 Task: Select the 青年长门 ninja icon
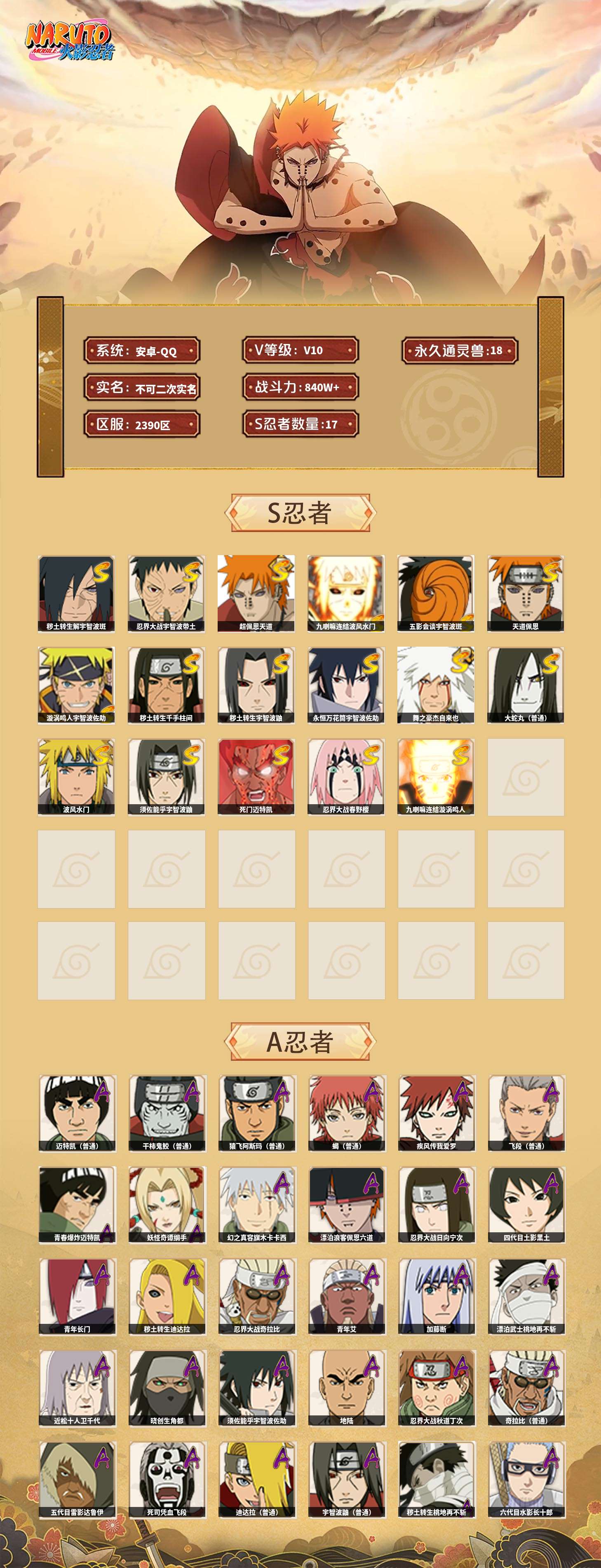click(77, 1297)
